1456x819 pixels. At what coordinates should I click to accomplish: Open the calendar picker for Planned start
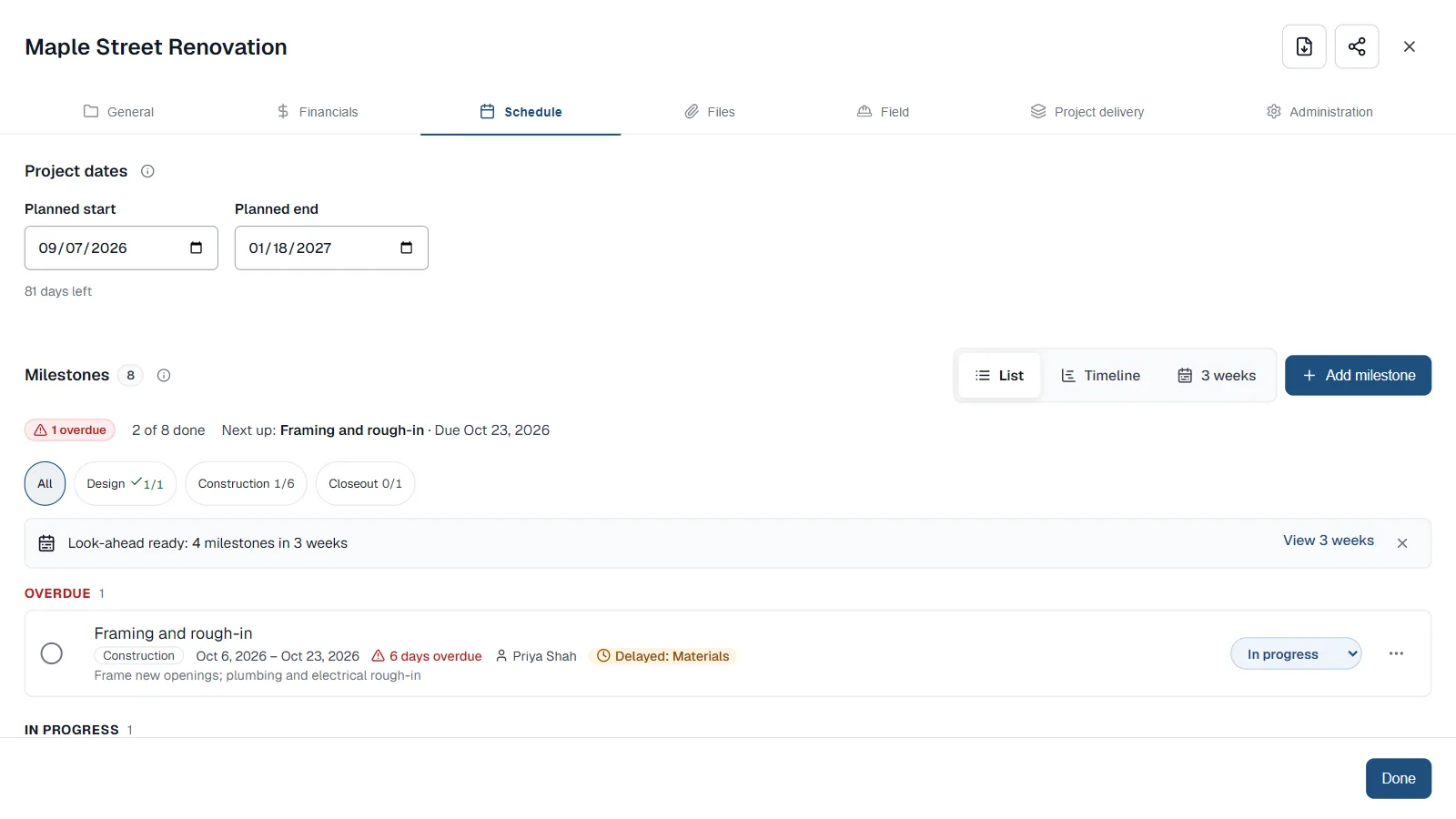tap(196, 248)
